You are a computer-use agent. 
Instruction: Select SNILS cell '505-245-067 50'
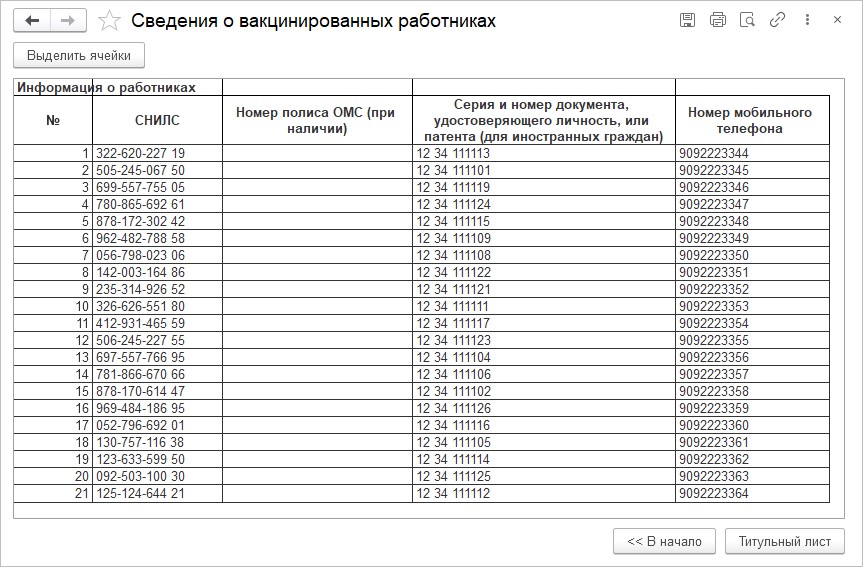[x=157, y=170]
